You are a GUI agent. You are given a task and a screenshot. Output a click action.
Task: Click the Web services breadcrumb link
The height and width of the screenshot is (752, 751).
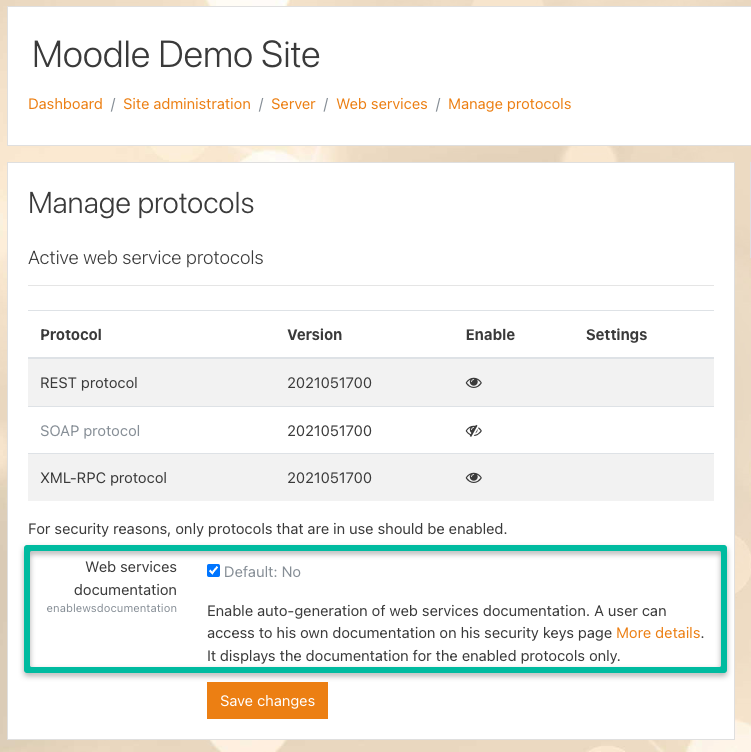pyautogui.click(x=381, y=104)
